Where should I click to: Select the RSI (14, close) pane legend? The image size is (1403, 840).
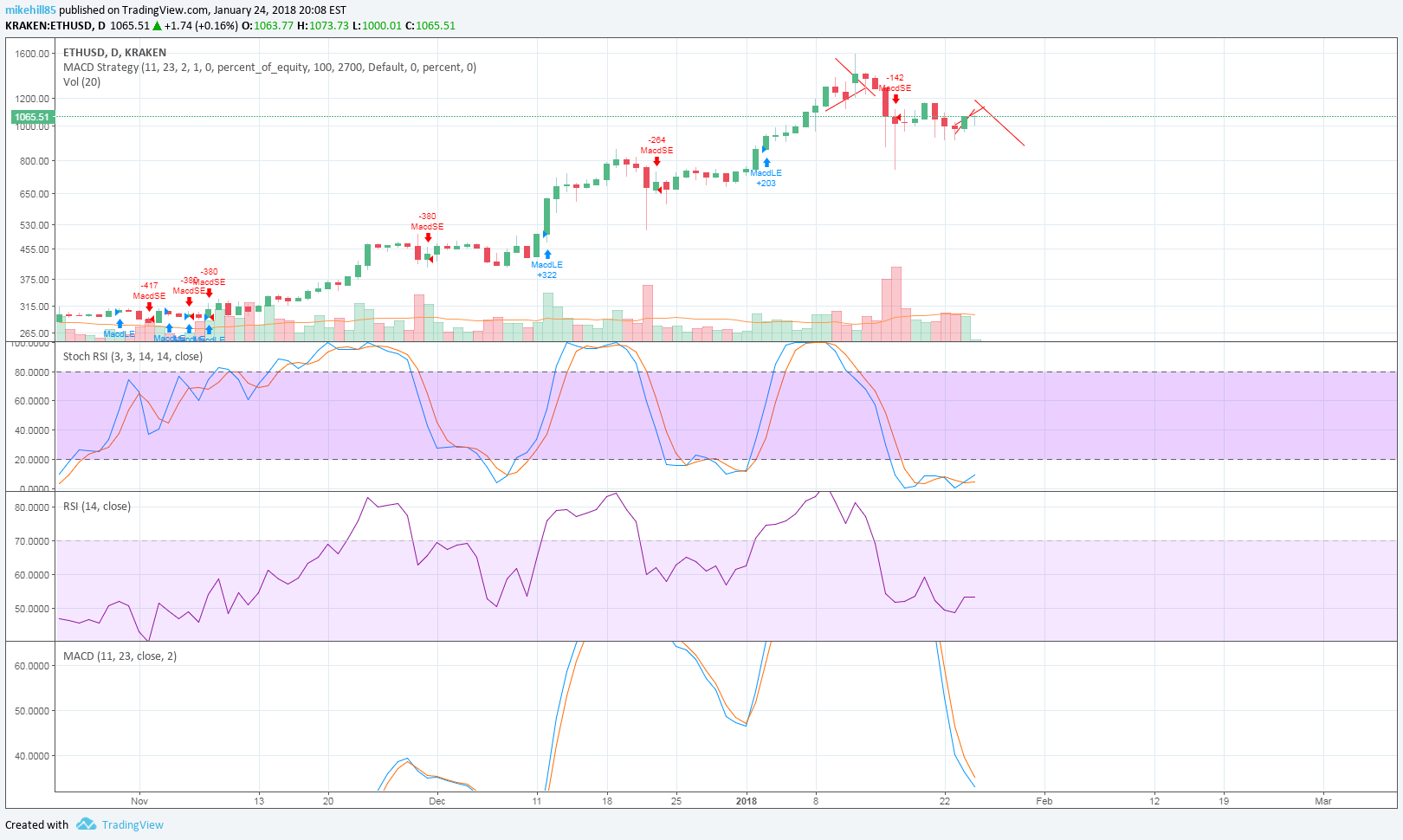click(x=97, y=507)
